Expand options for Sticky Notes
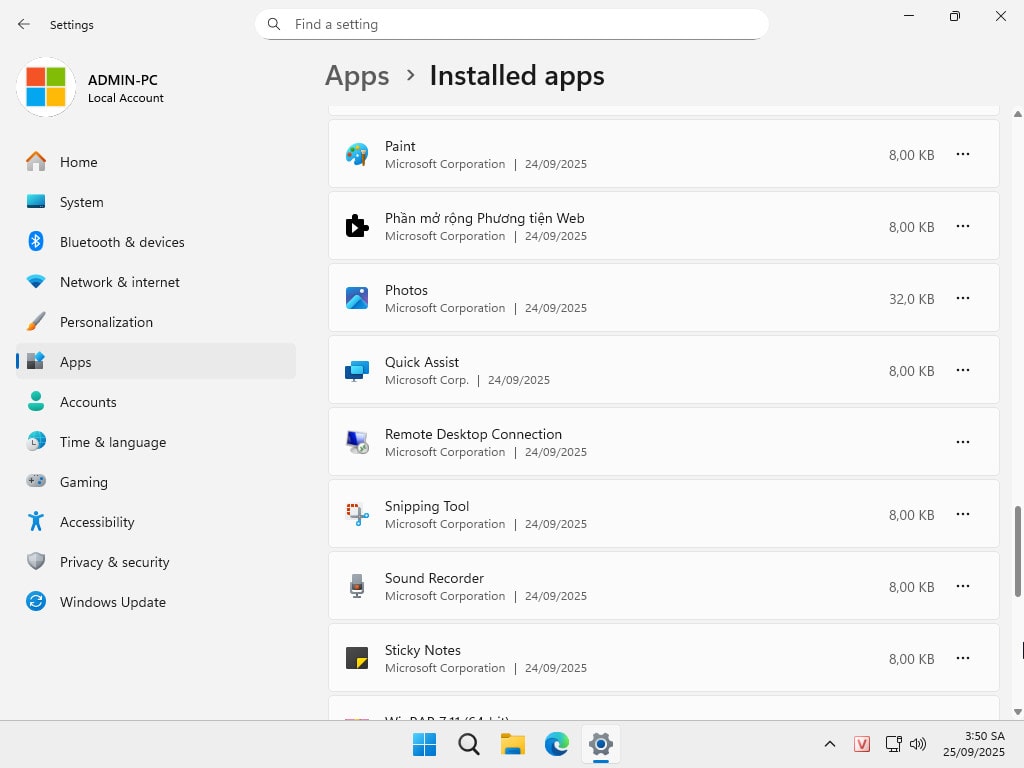Viewport: 1024px width, 768px height. pyautogui.click(x=962, y=658)
